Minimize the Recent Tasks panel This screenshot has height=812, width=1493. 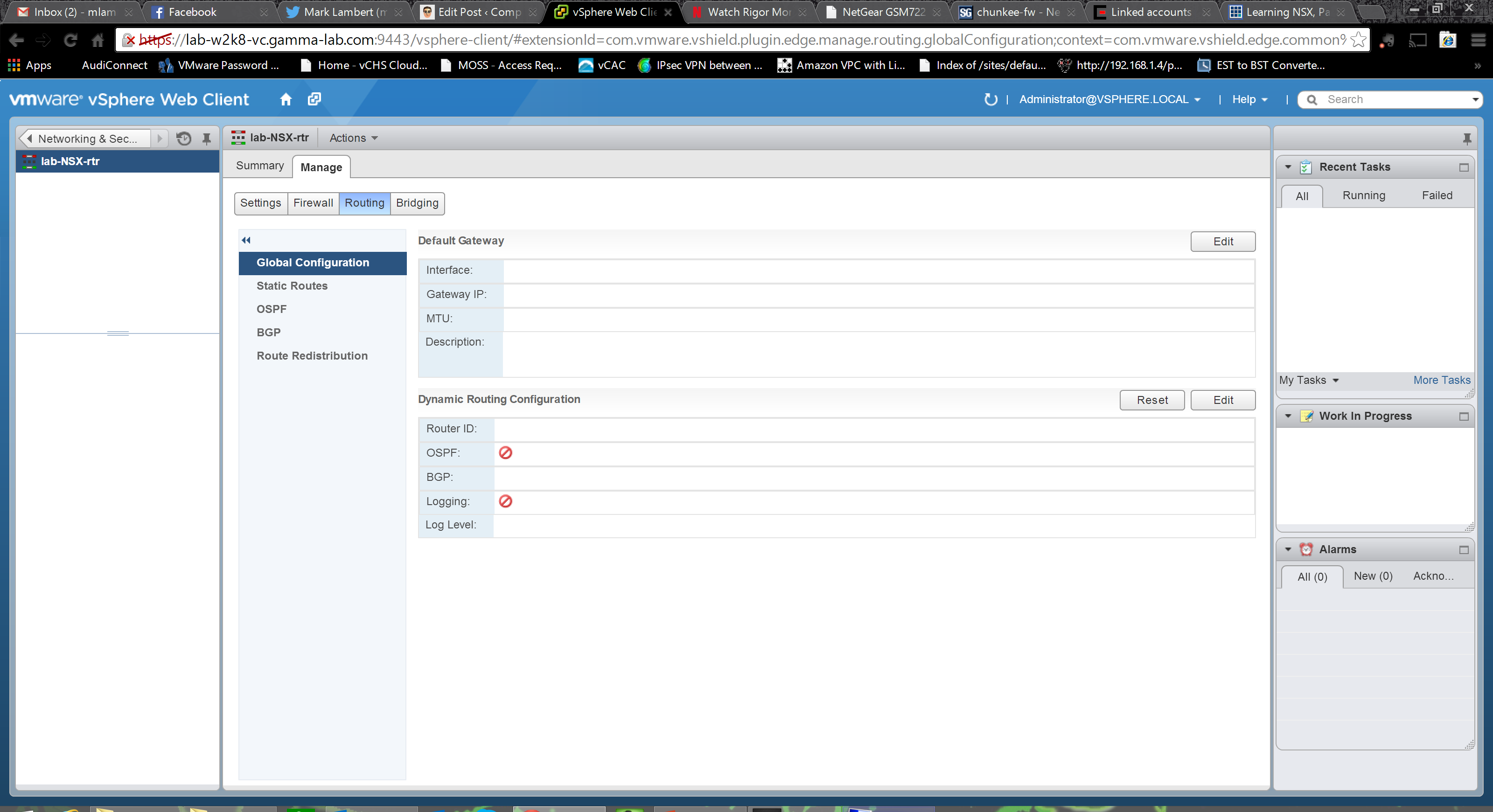1464,167
